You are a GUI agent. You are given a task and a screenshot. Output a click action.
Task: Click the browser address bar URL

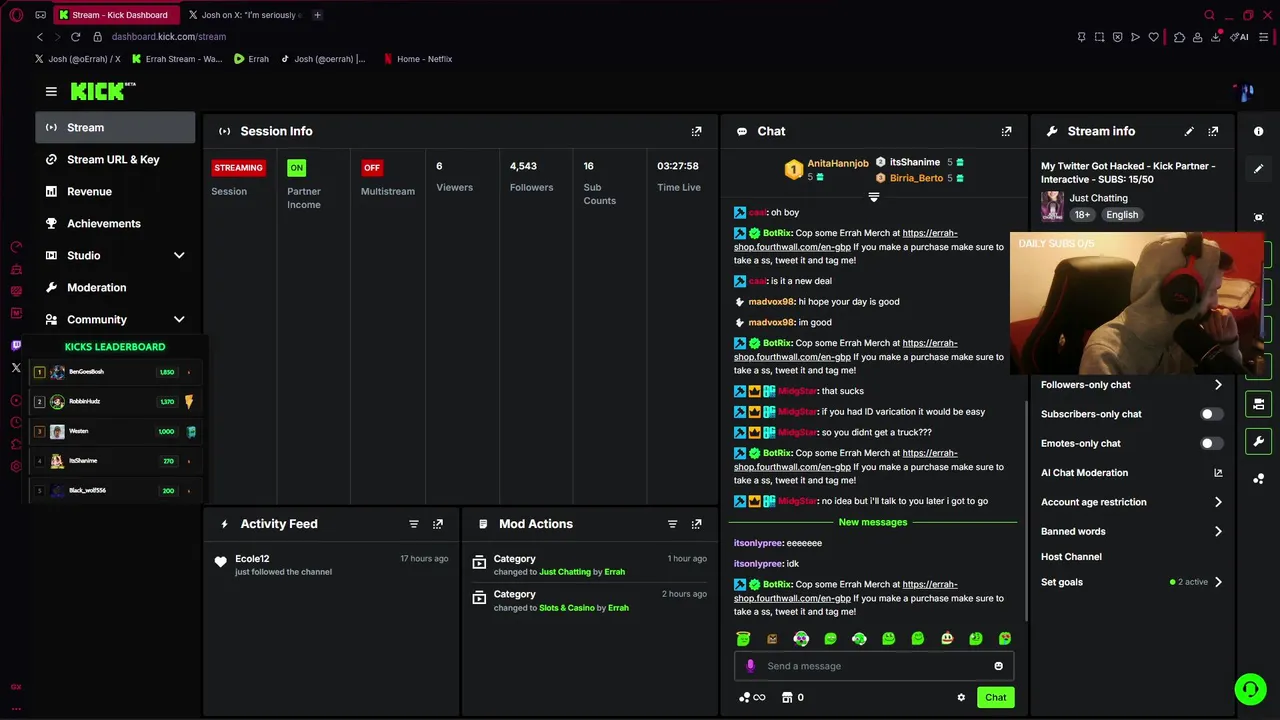point(169,37)
